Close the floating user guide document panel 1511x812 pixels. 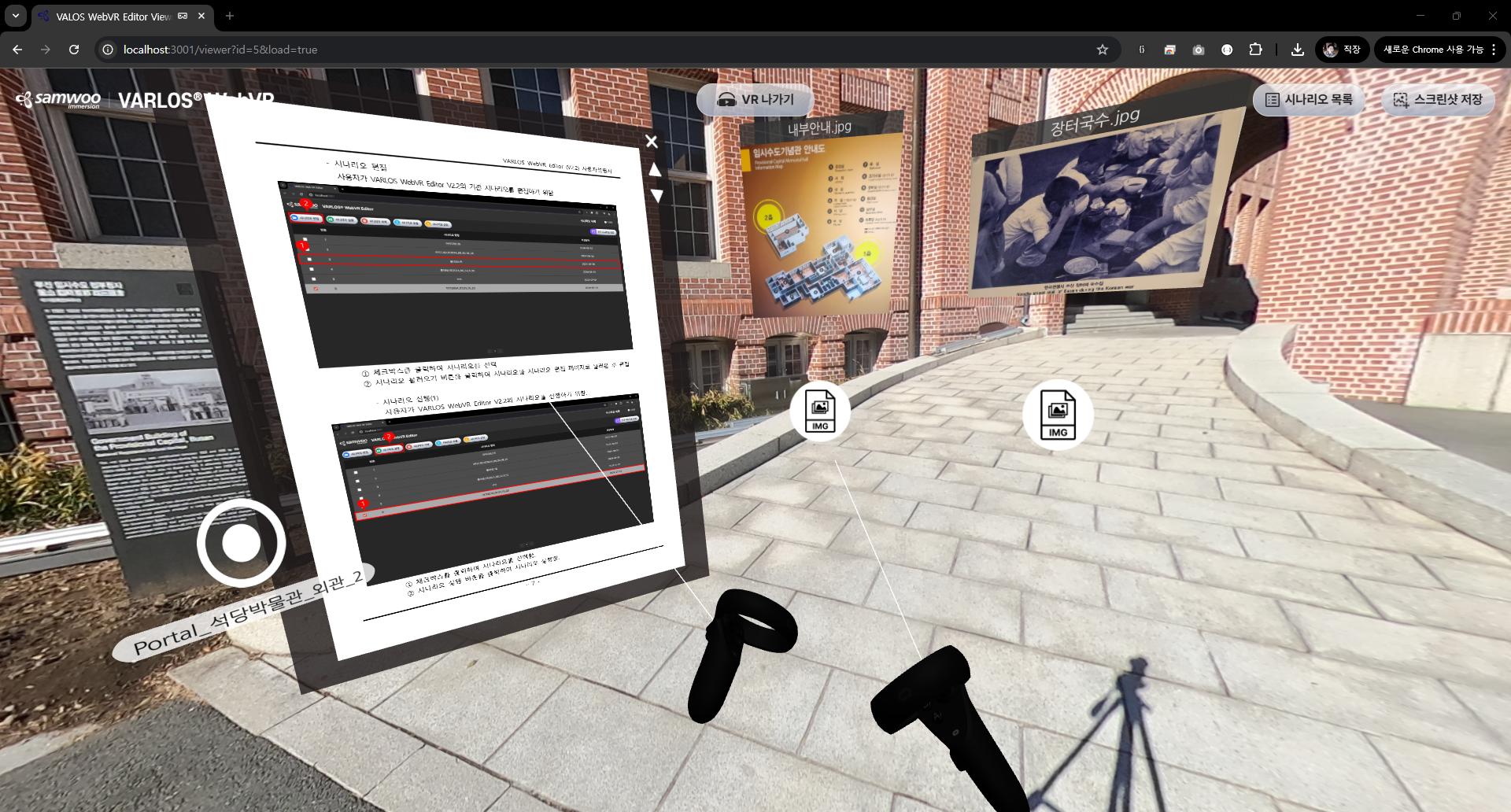click(651, 142)
